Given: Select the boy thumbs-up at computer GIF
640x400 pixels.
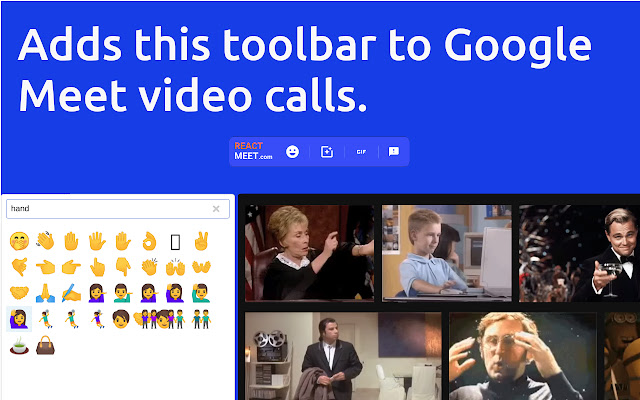Looking at the screenshot, I should point(447,253).
